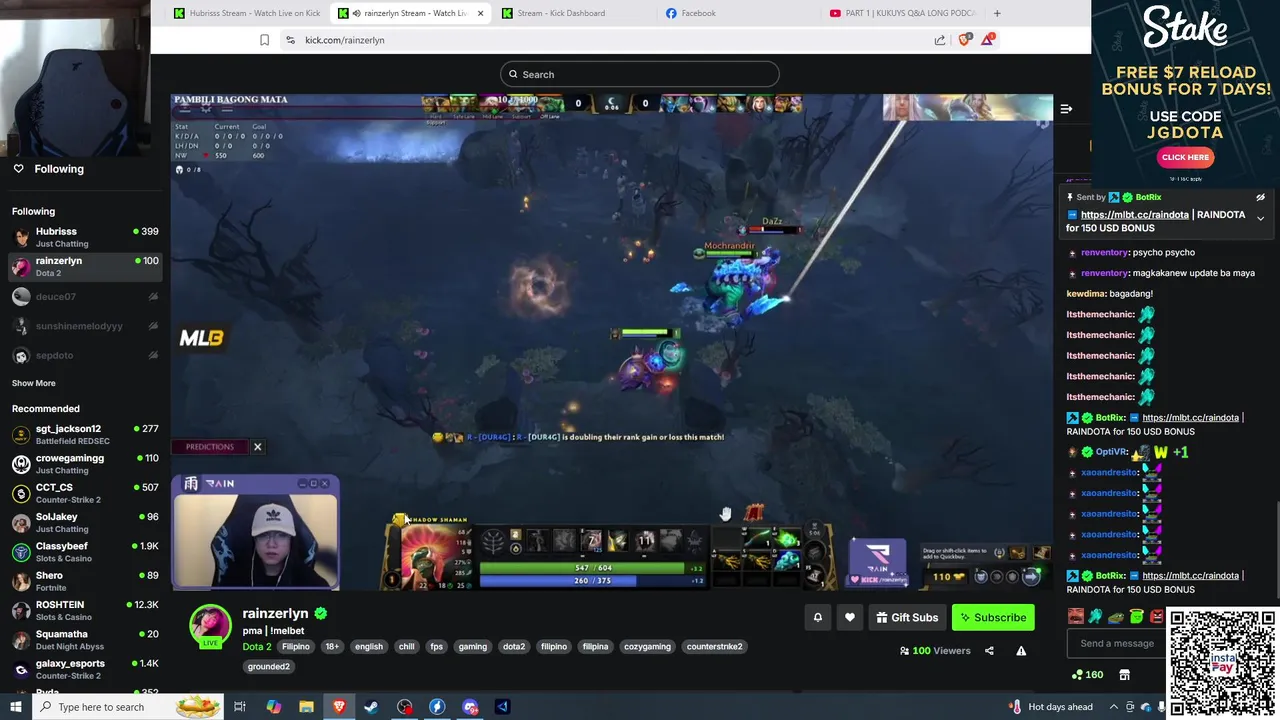Report the stream via warning triangle icon

[1021, 651]
